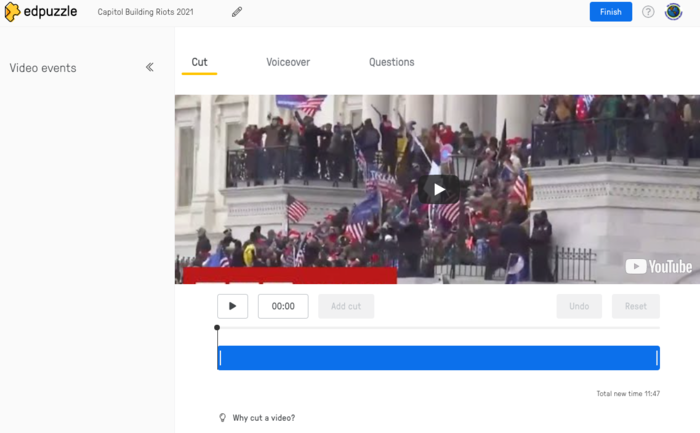700x433 pixels.
Task: Click the YouTube logo on video
Action: [x=658, y=266]
